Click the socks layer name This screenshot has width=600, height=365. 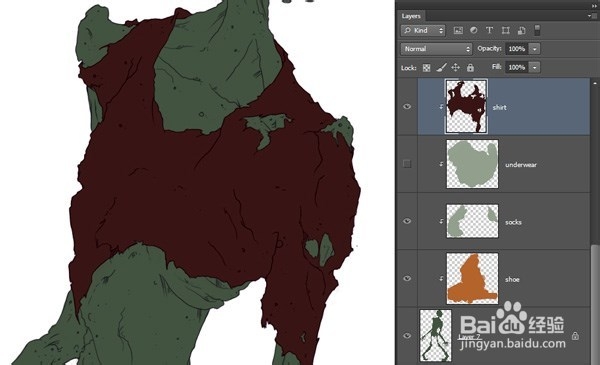click(x=513, y=222)
